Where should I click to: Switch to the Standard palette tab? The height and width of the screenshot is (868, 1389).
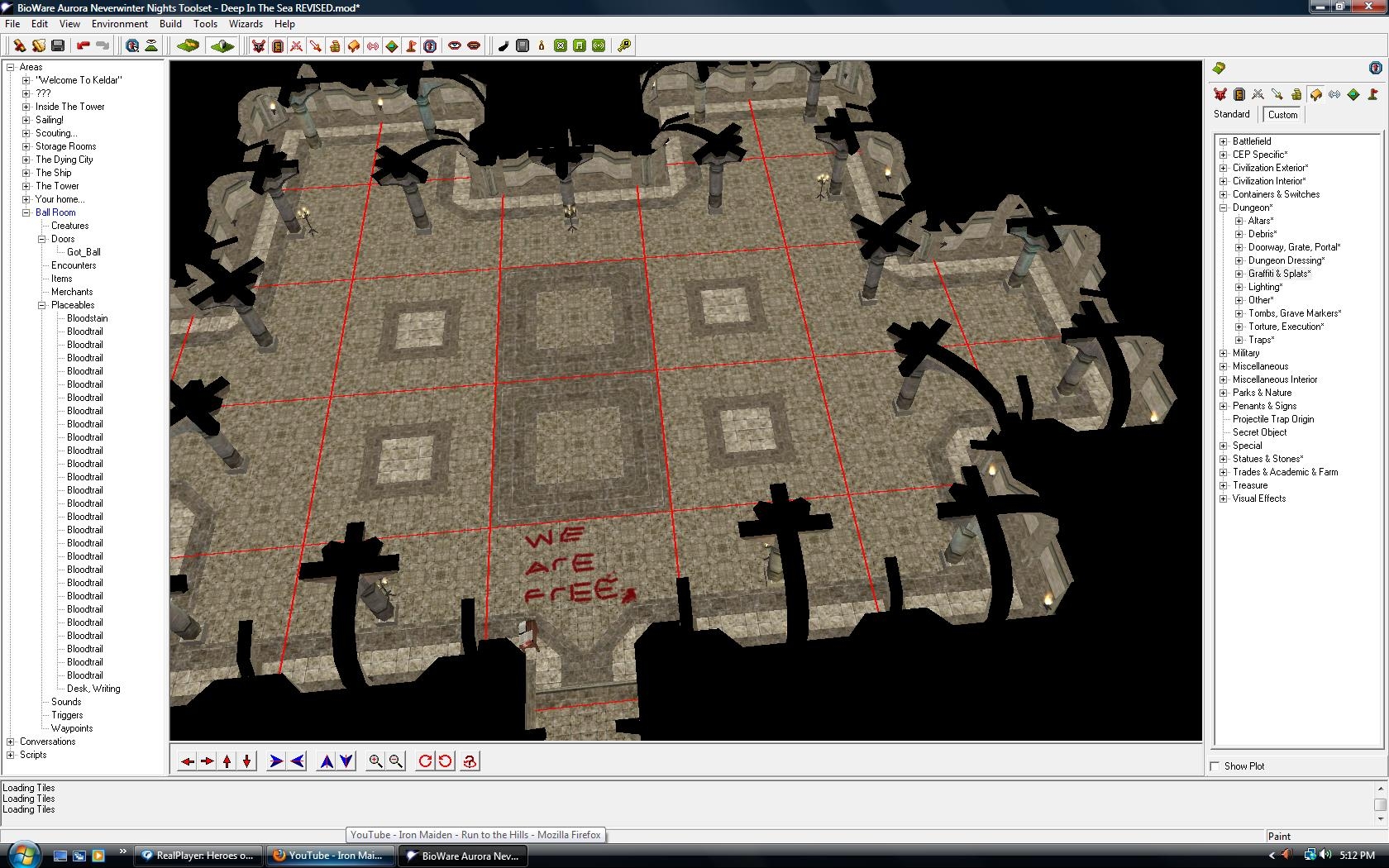click(1231, 114)
